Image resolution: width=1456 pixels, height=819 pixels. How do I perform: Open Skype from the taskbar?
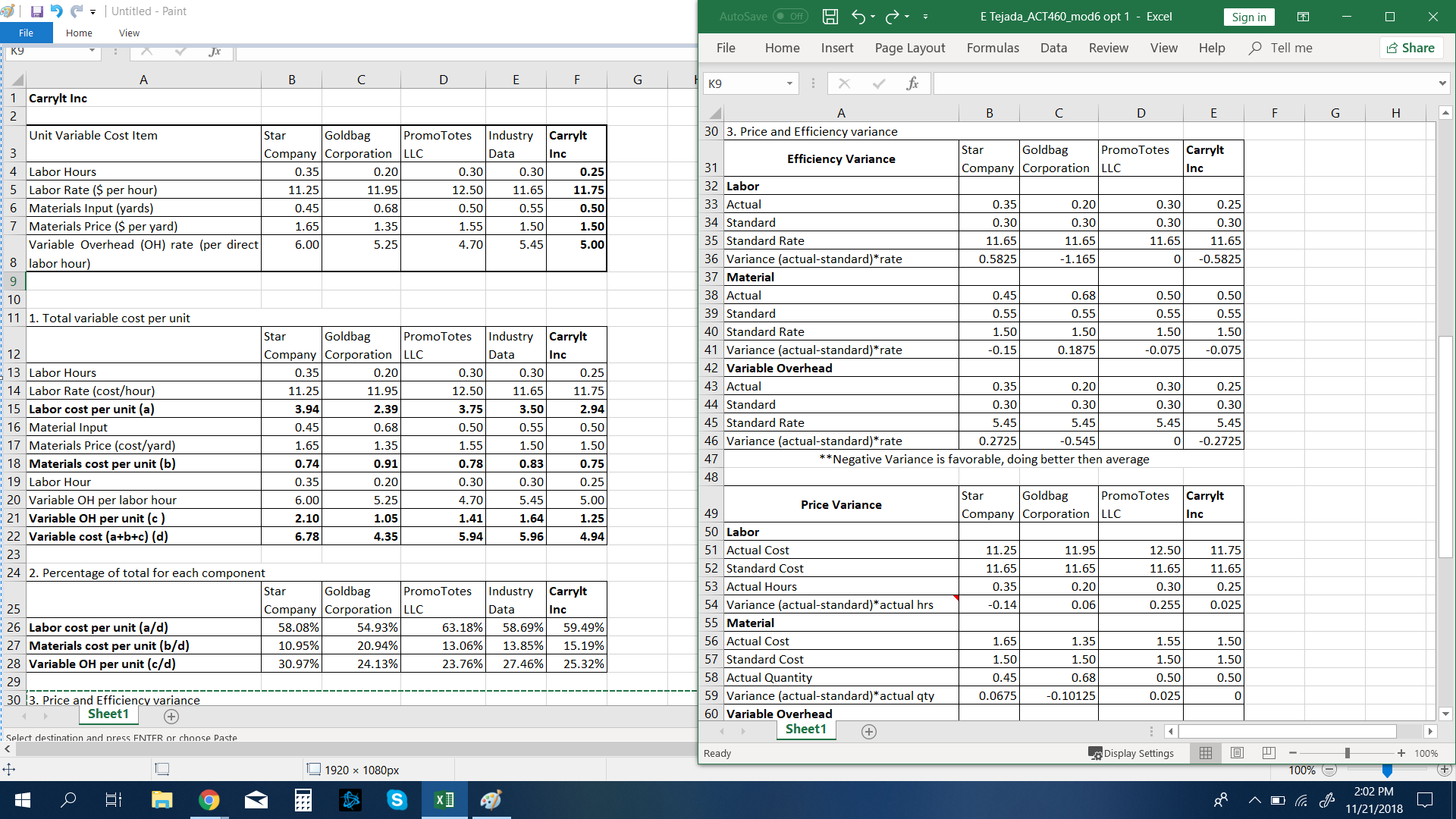397,800
